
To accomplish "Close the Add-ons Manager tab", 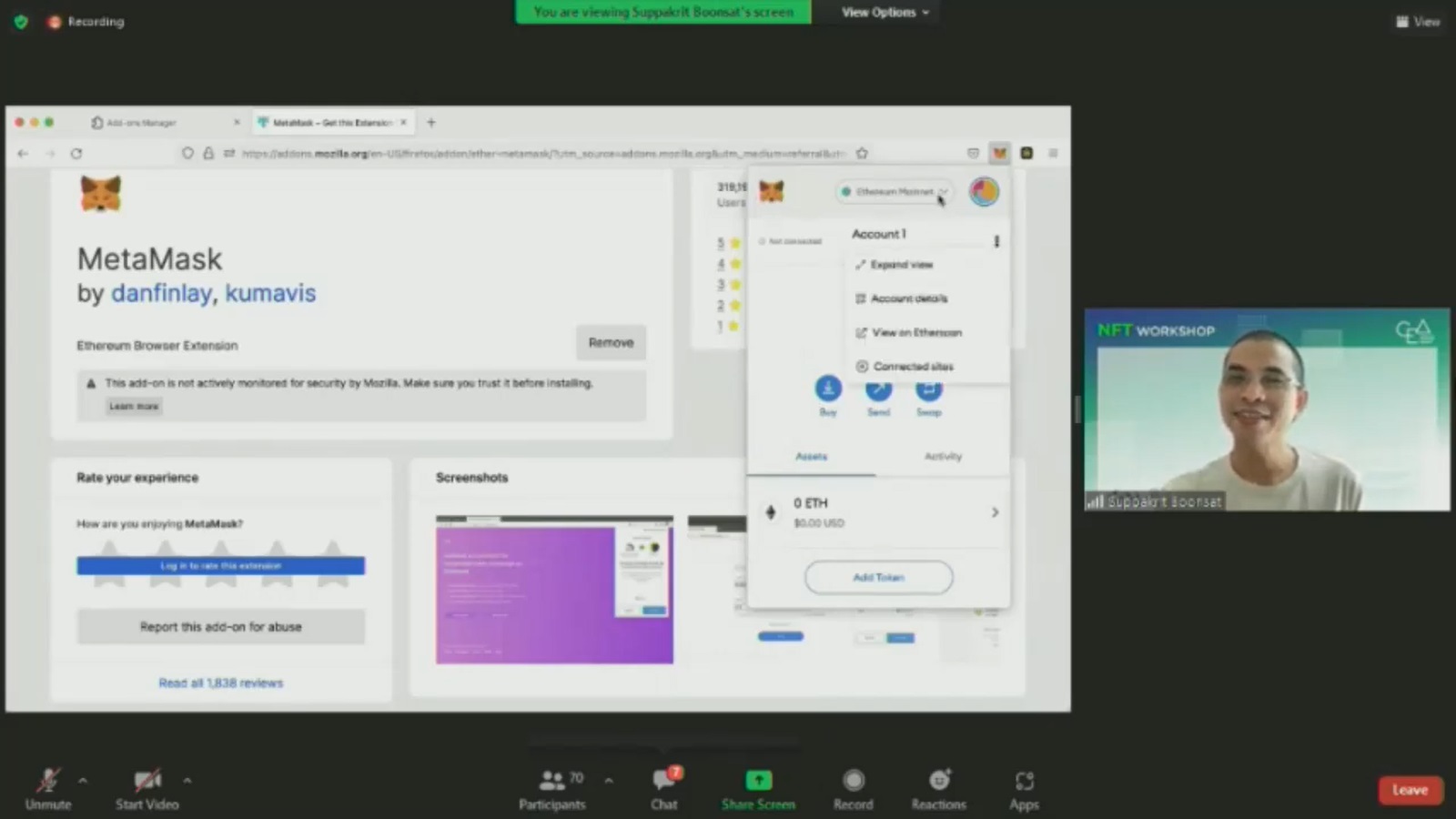I will point(237,122).
